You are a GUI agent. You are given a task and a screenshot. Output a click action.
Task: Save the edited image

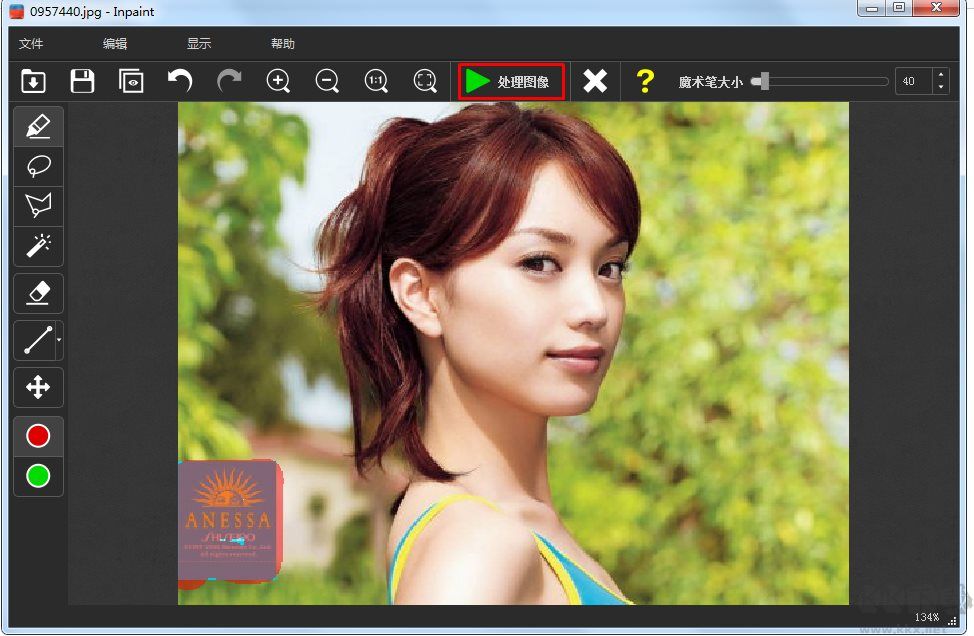pos(82,81)
